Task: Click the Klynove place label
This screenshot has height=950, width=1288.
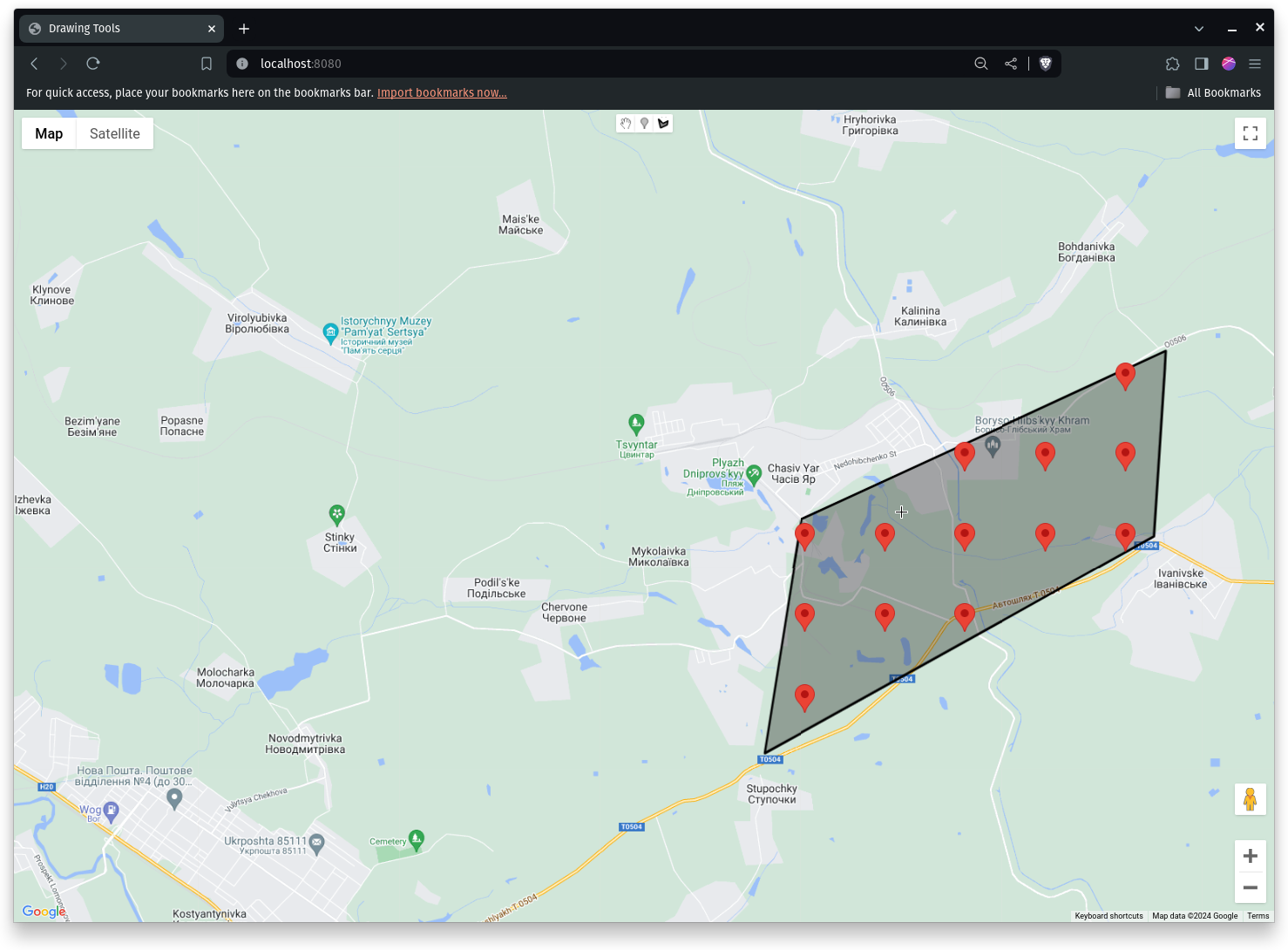Action: point(51,295)
